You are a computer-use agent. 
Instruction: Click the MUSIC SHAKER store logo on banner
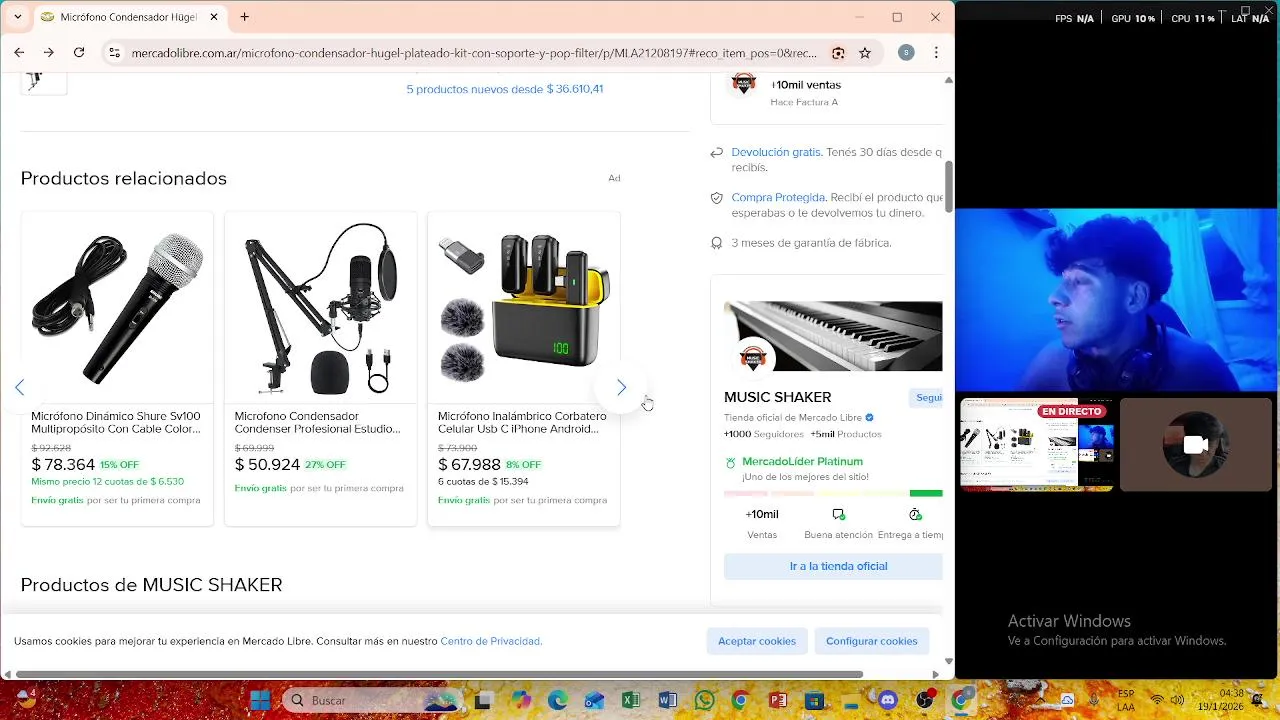pos(753,358)
